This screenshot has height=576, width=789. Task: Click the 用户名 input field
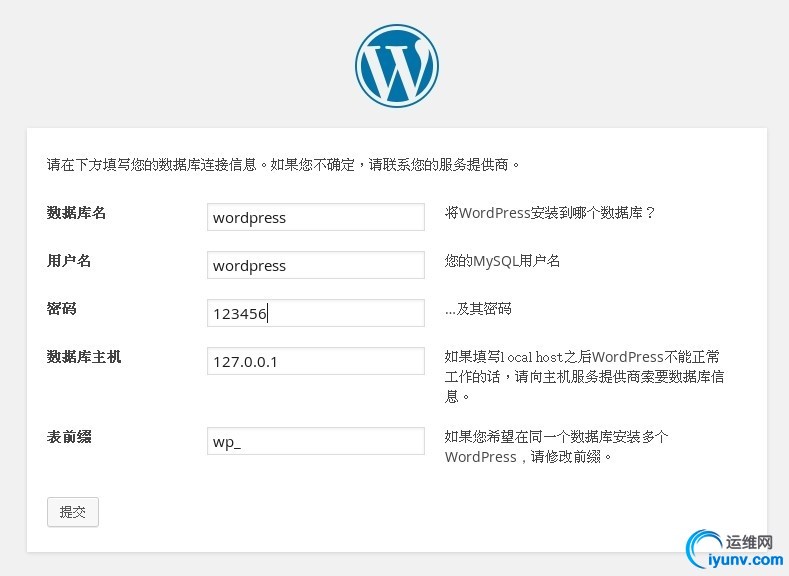316,265
